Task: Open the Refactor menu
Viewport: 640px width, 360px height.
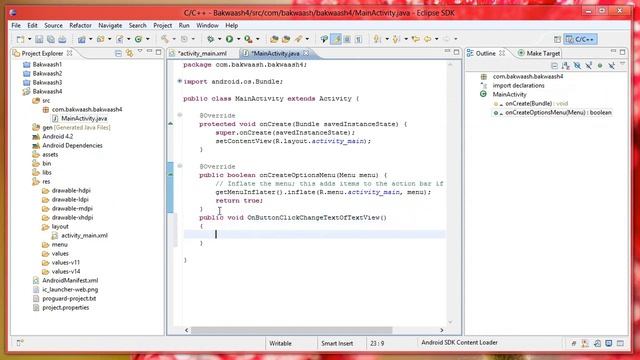Action: (x=80, y=25)
